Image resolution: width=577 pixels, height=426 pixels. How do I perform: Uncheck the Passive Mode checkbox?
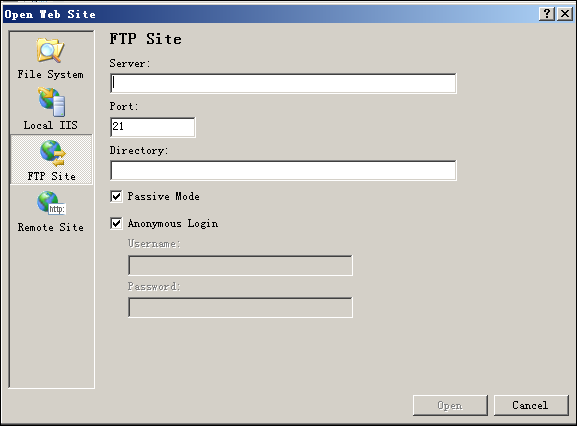tap(116, 196)
